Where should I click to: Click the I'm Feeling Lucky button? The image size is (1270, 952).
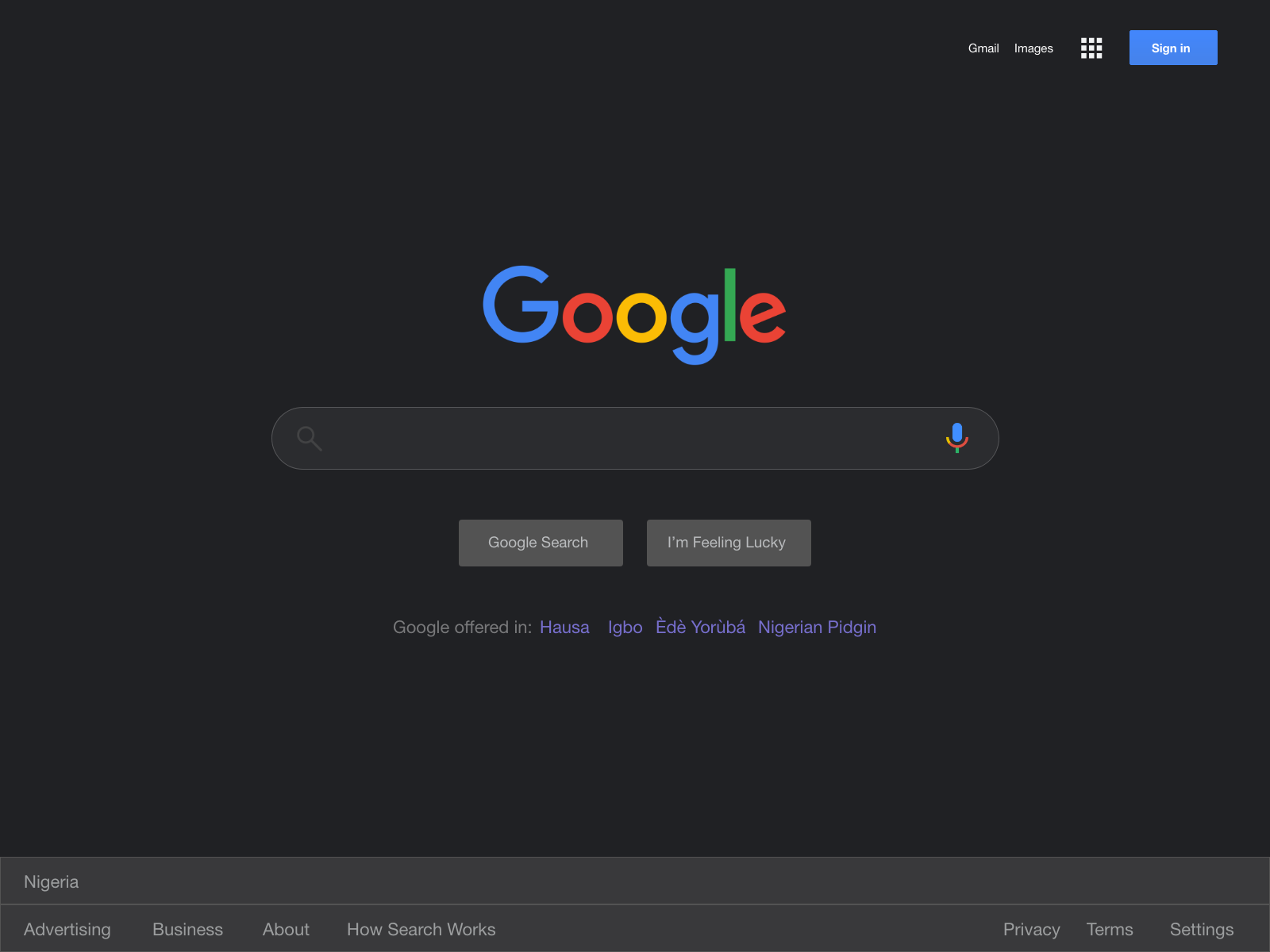pos(729,543)
